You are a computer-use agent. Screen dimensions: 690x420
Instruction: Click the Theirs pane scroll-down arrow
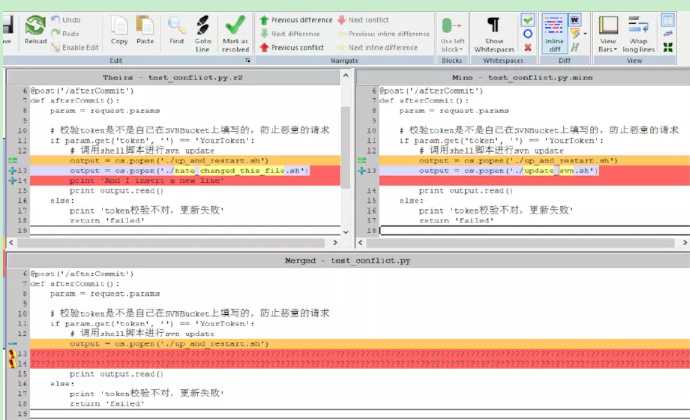pyautogui.click(x=346, y=232)
